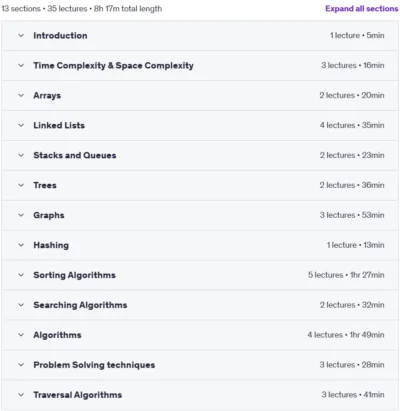Click the chevron next to Trees
Image resolution: width=400 pixels, height=411 pixels.
(x=21, y=185)
